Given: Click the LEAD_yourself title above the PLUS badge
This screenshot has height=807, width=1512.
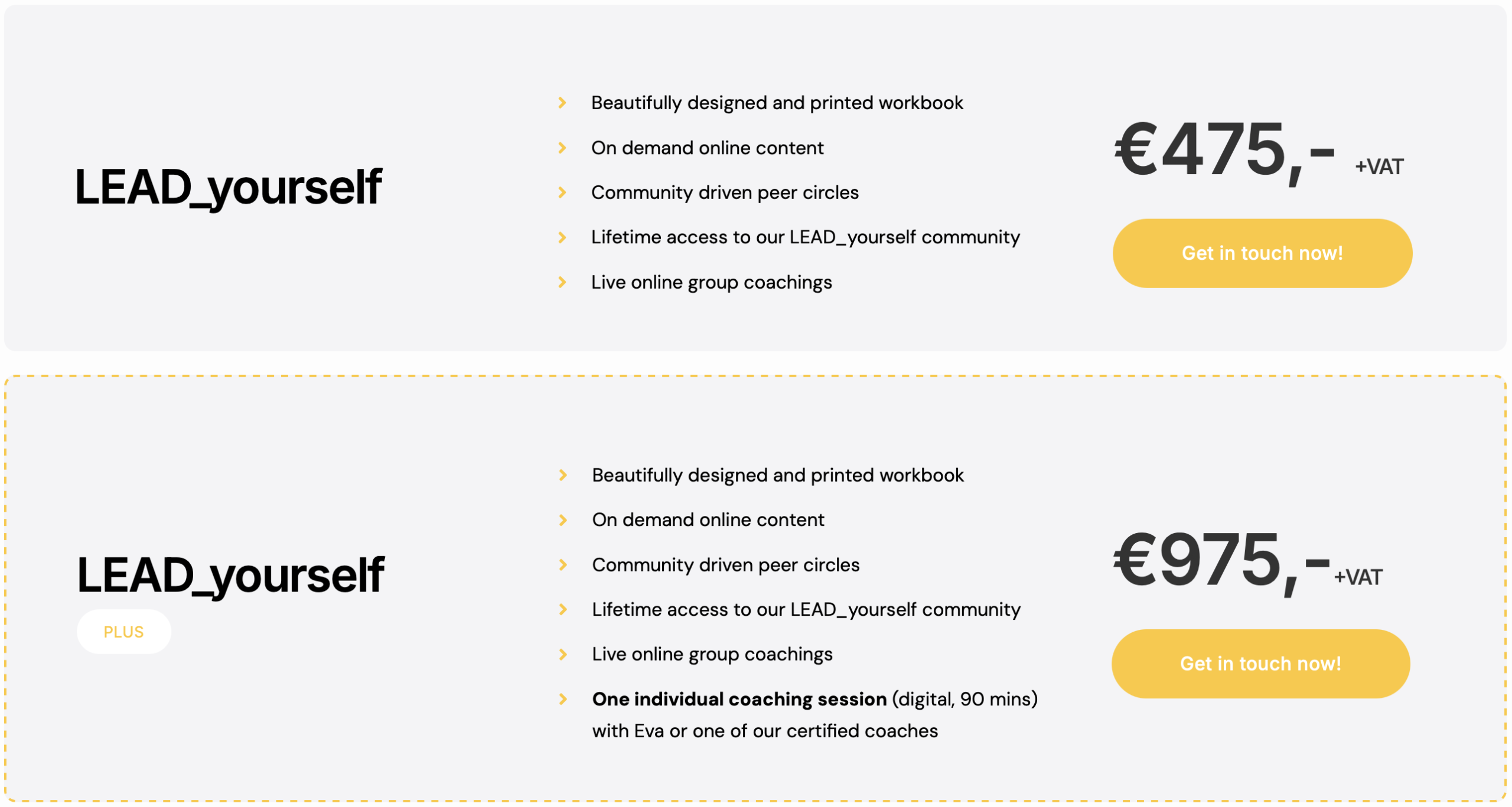Looking at the screenshot, I should click(230, 575).
